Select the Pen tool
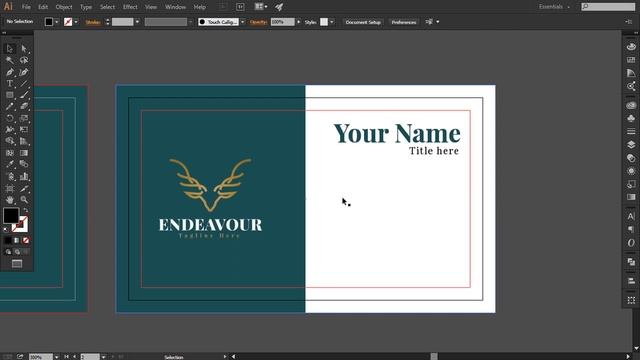640x360 pixels. click(x=10, y=72)
